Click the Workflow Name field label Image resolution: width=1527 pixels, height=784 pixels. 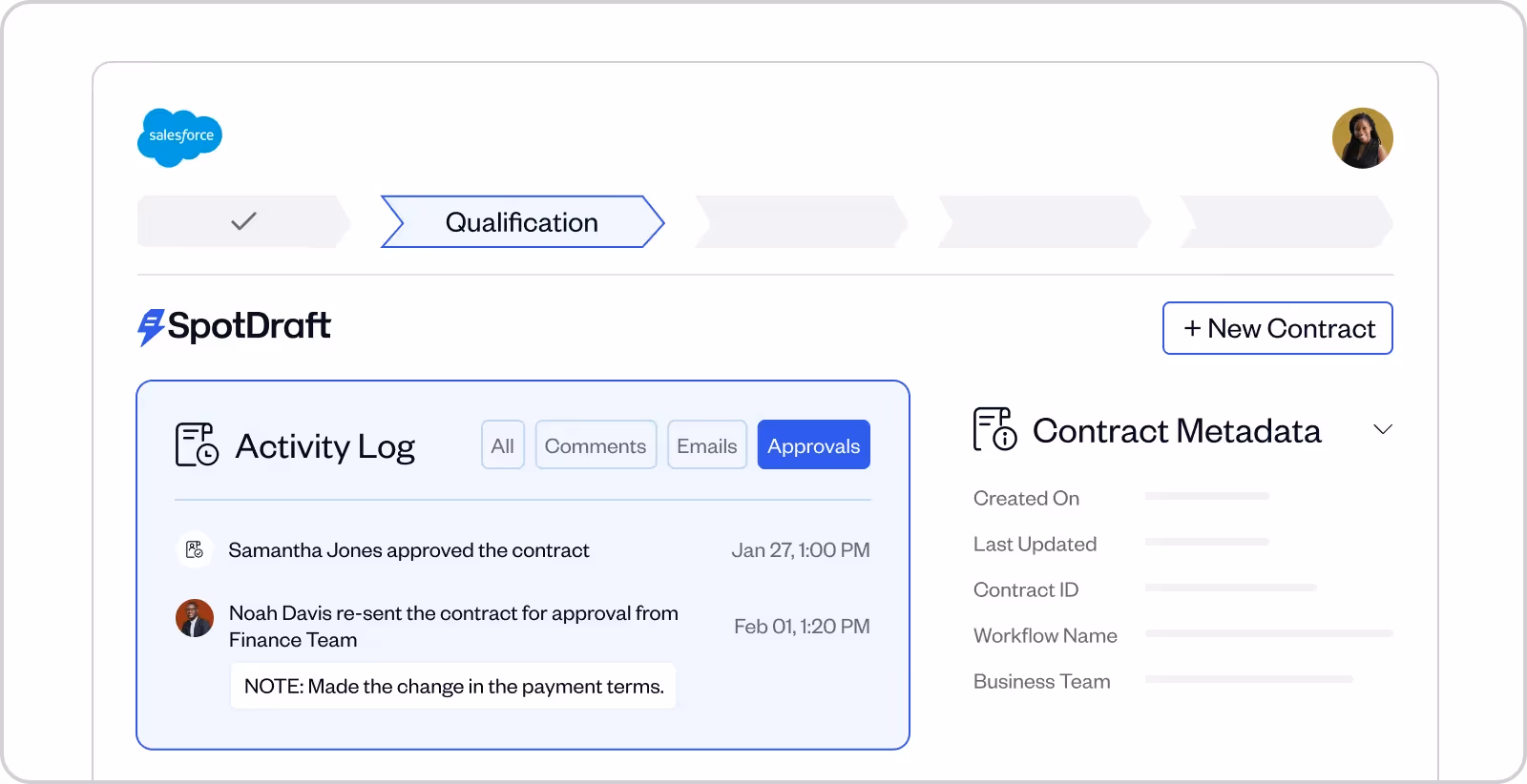[1045, 635]
